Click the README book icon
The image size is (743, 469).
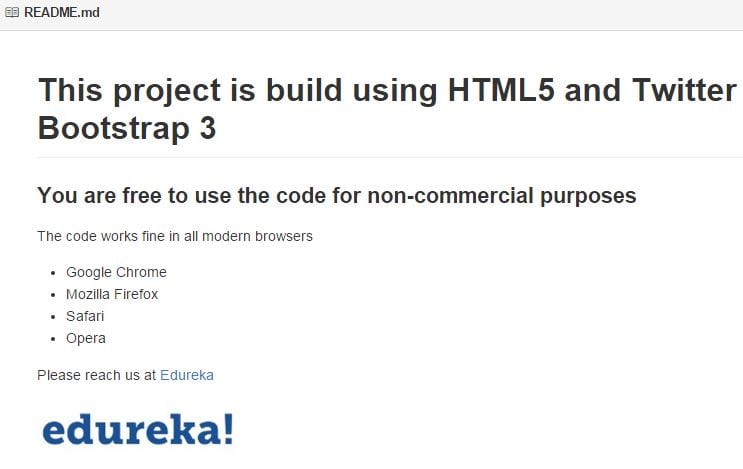(x=12, y=12)
